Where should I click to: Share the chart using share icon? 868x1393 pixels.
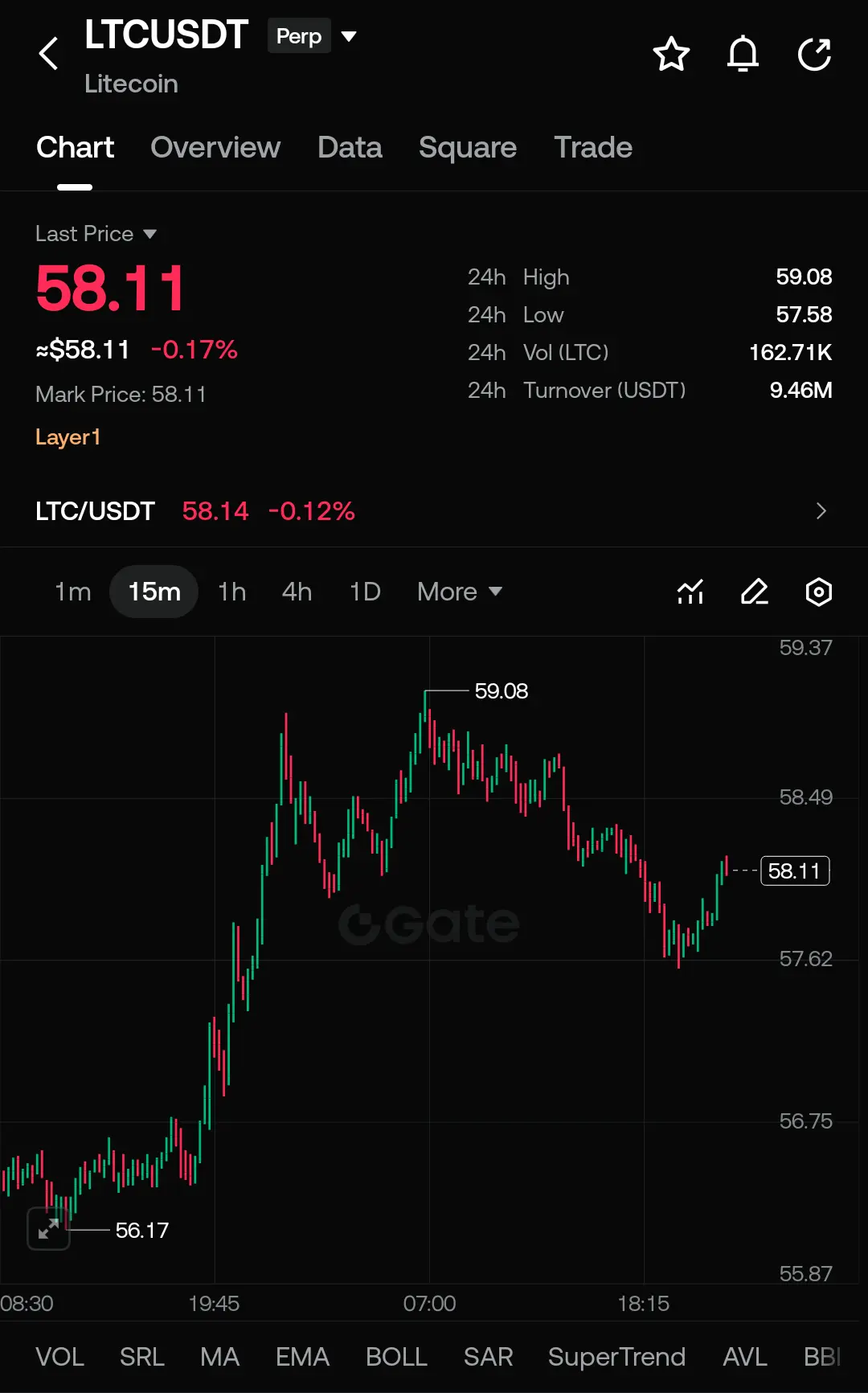point(814,54)
